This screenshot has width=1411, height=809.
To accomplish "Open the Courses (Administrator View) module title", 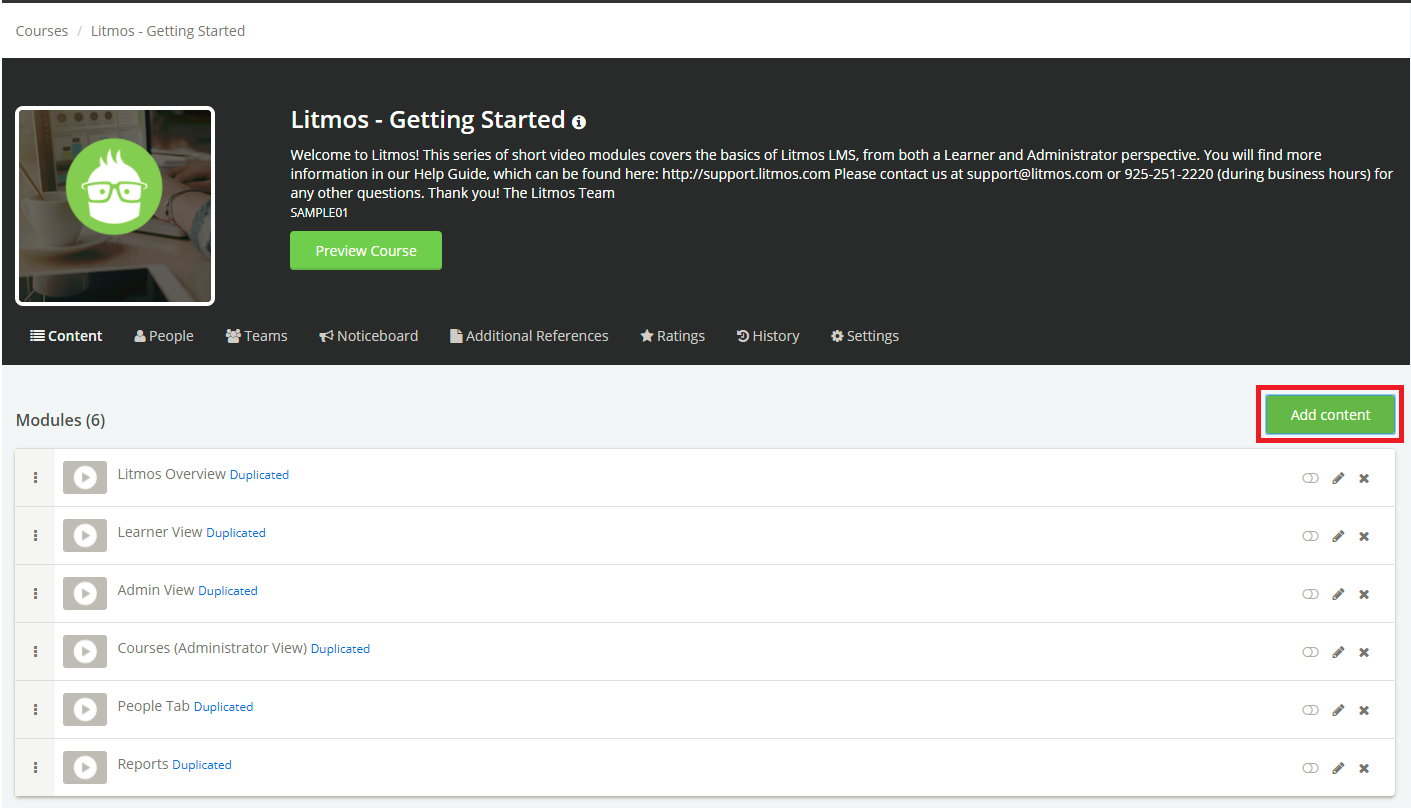I will (212, 648).
